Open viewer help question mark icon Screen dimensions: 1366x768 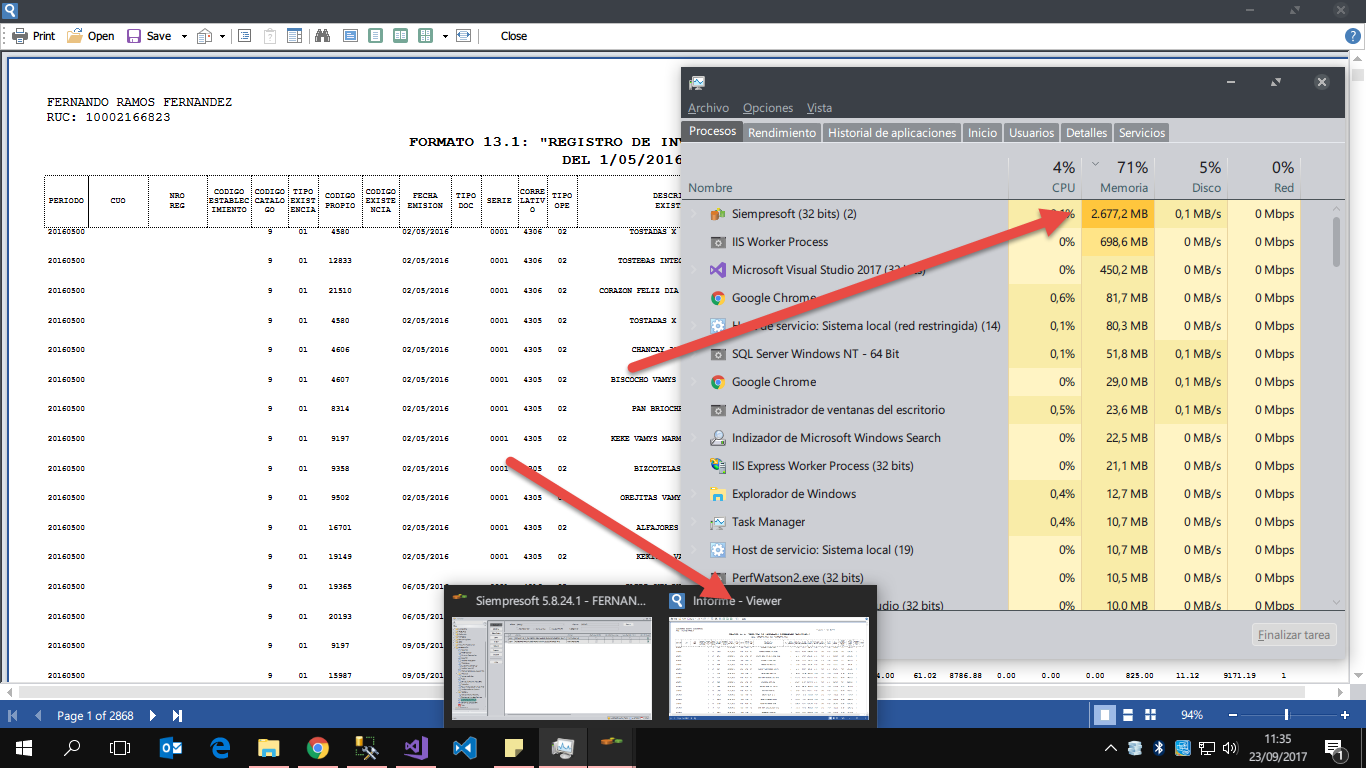[x=1353, y=36]
